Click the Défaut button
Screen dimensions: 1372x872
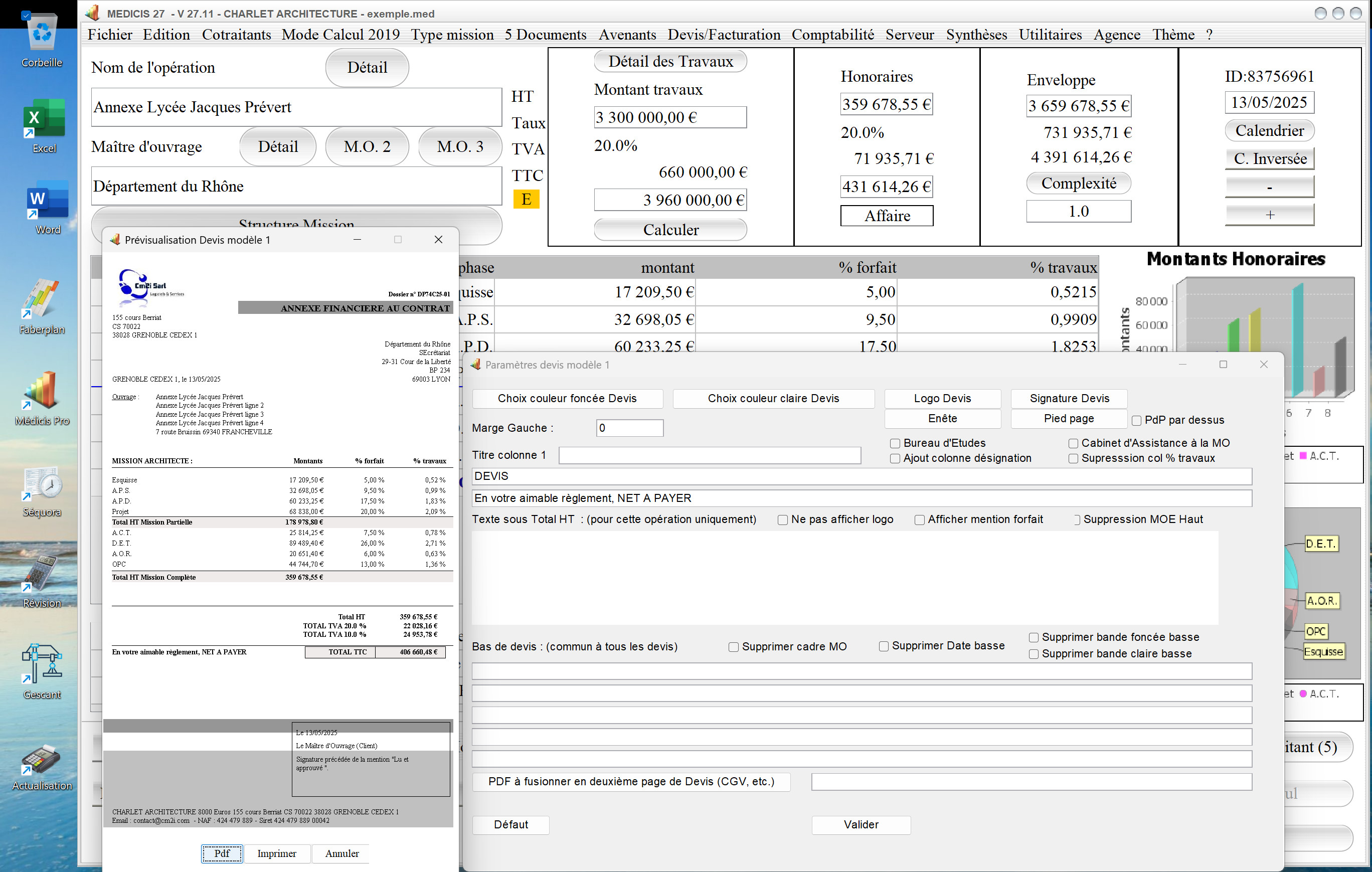click(510, 825)
